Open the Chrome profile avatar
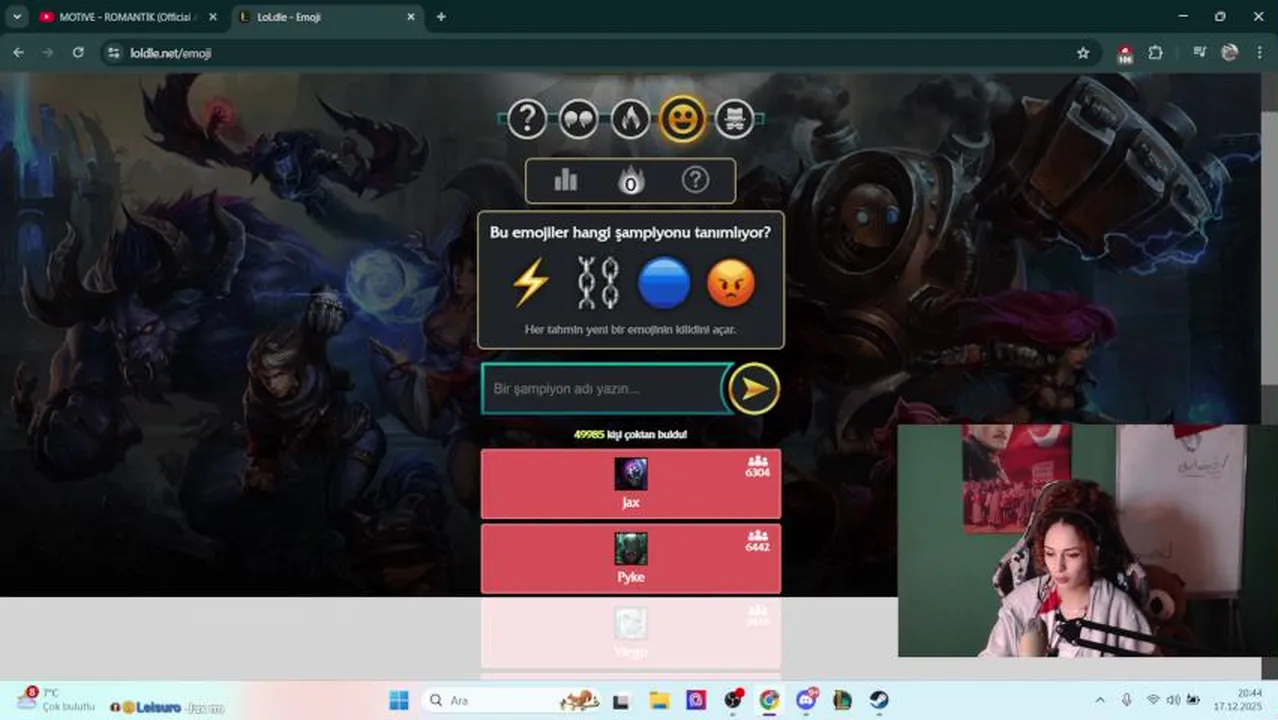The height and width of the screenshot is (720, 1278). click(x=1230, y=53)
